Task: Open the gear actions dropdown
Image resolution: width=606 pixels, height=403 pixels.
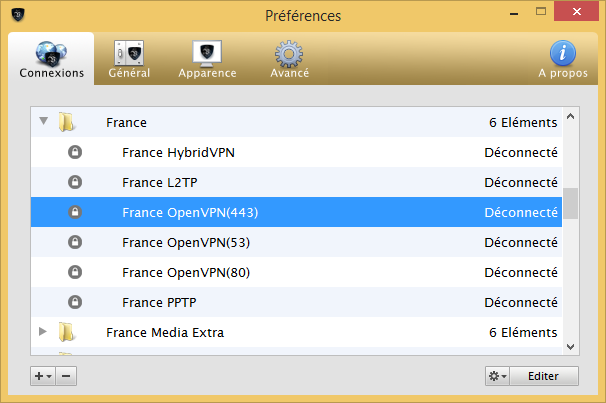Action: (x=497, y=376)
